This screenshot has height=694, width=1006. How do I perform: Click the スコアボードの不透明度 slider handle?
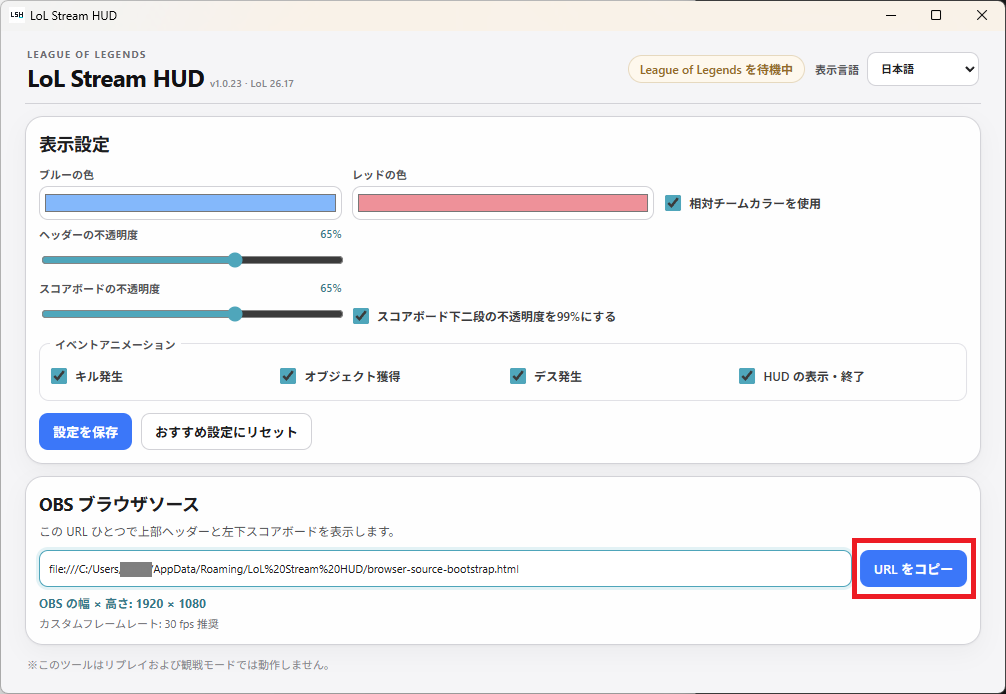coord(235,314)
